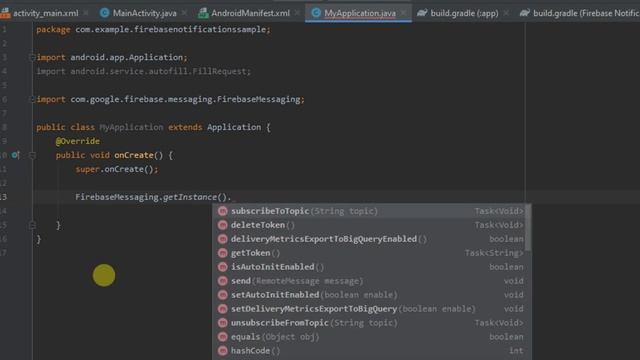This screenshot has height=360, width=640.
Task: Click the package name com.example.firebasenotificationssample
Action: 171,29
